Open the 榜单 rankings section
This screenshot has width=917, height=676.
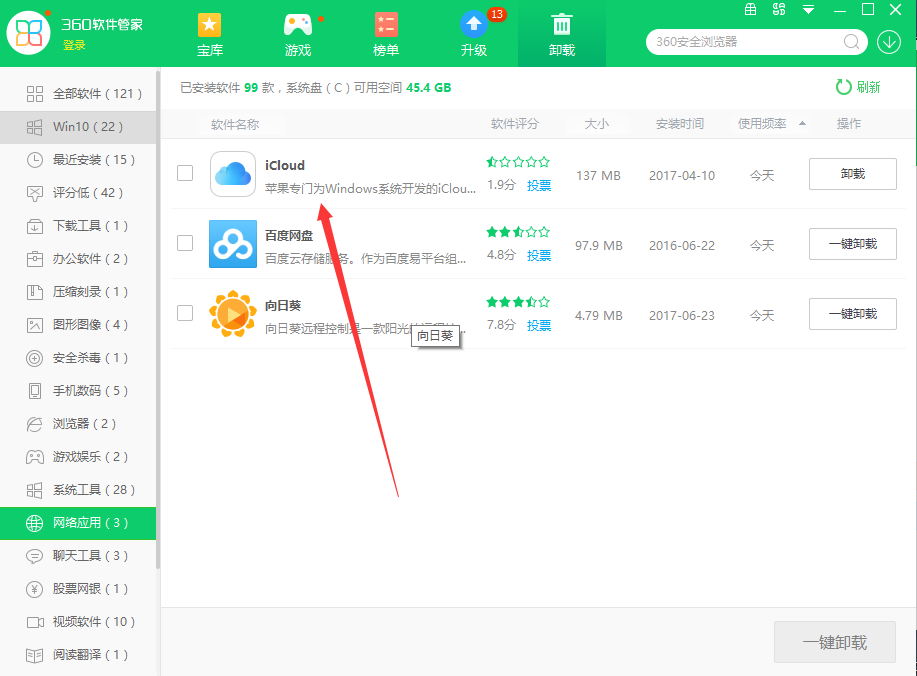(x=385, y=33)
